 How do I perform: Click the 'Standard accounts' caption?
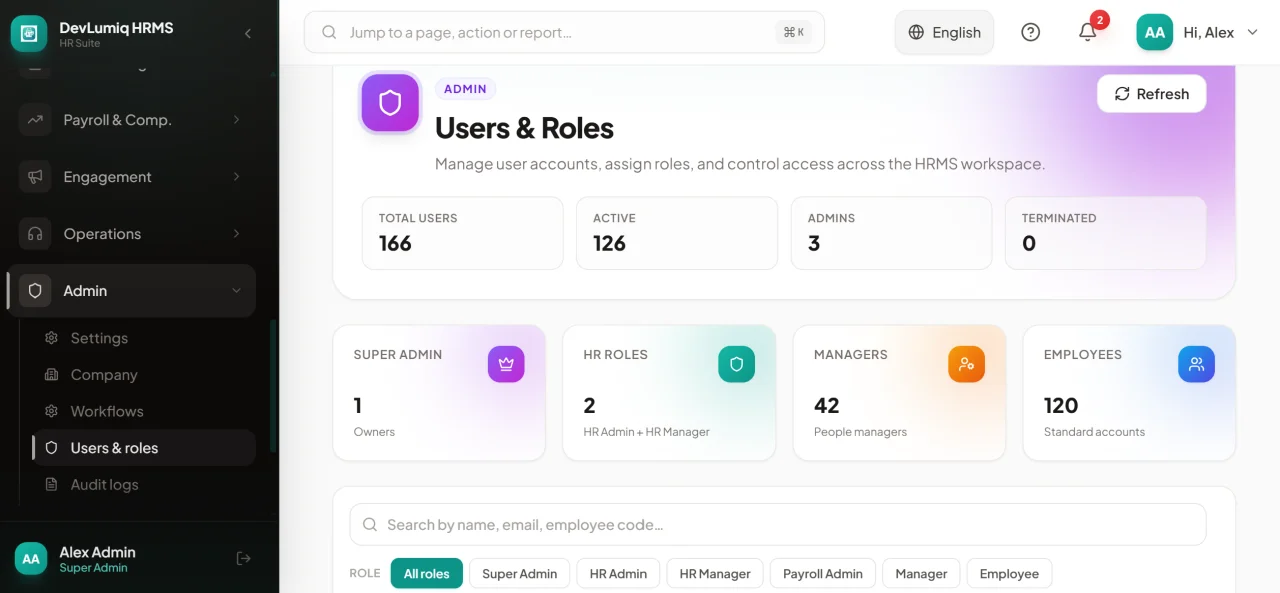(x=1094, y=432)
